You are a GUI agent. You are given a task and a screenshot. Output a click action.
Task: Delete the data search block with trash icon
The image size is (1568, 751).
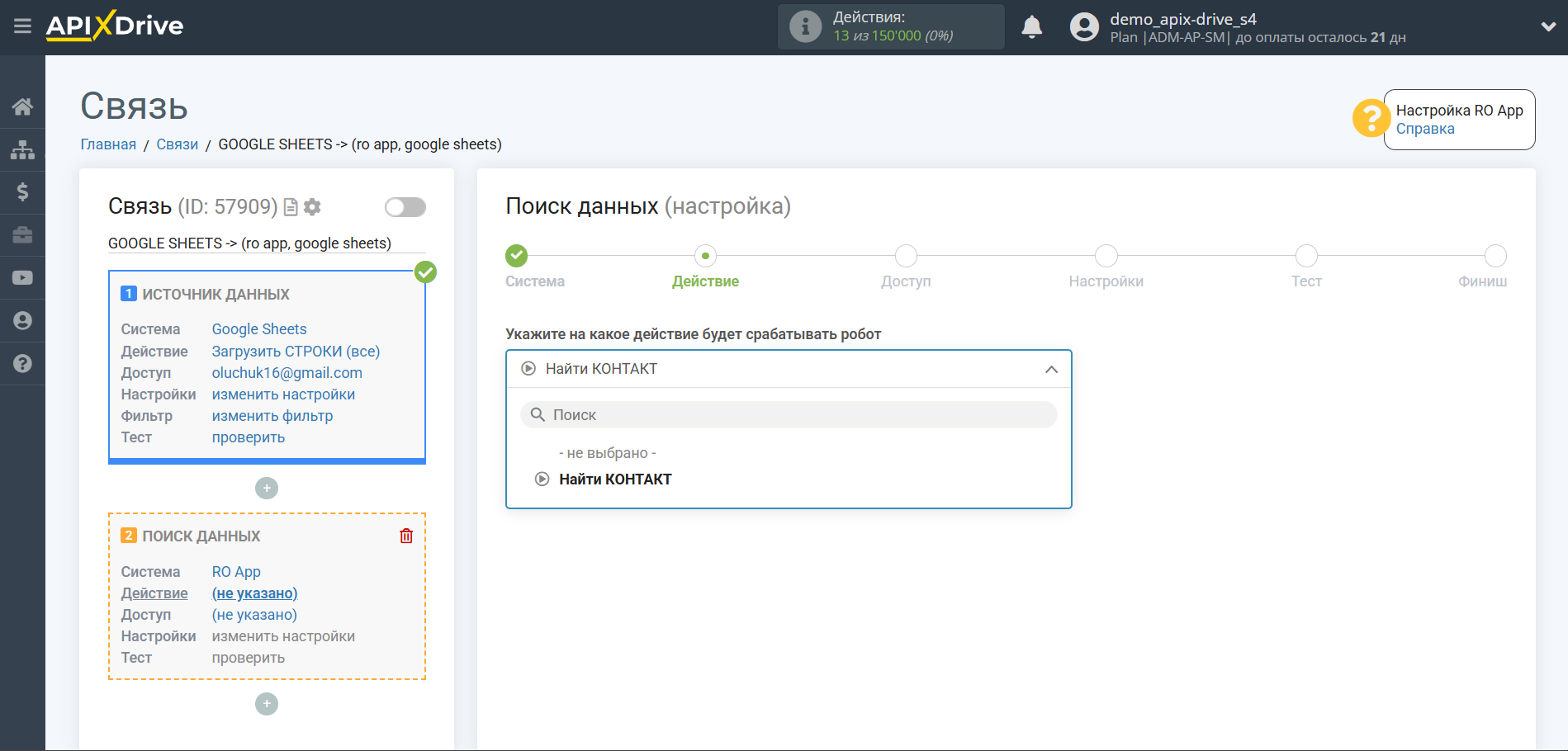click(x=406, y=536)
